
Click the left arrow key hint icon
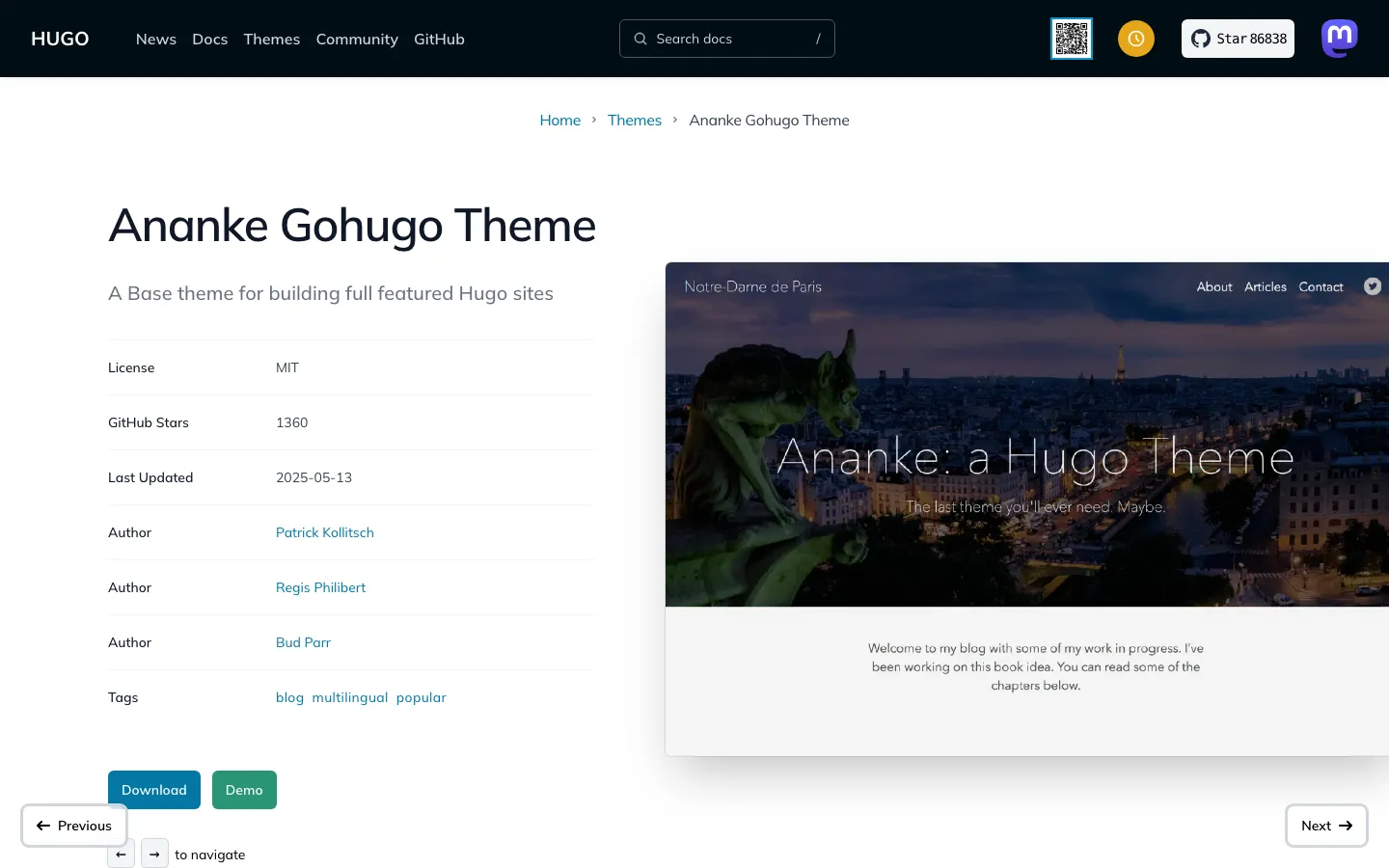tap(121, 855)
